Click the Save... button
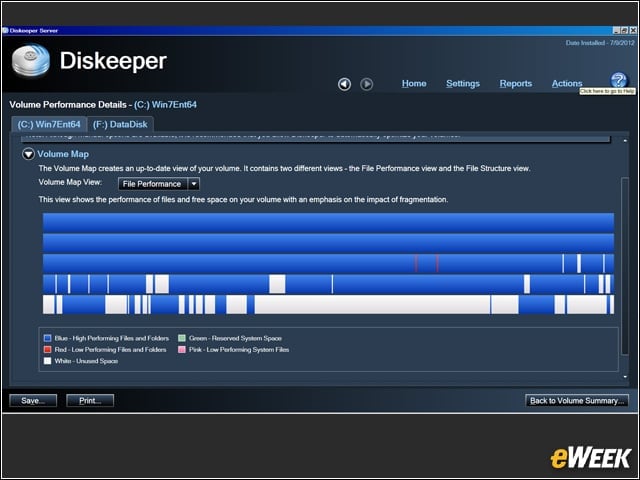Image resolution: width=640 pixels, height=480 pixels. 33,400
